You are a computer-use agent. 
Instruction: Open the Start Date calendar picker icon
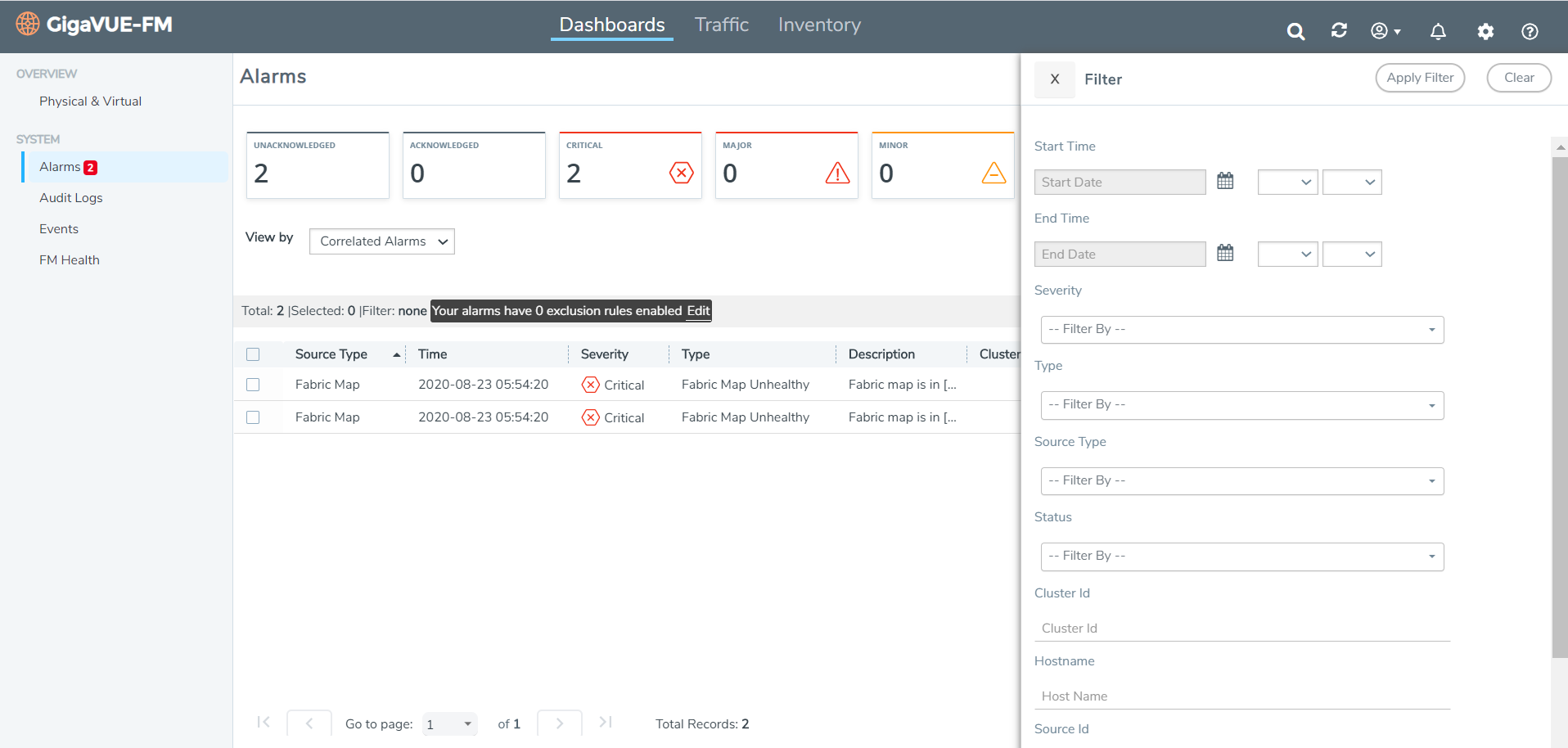click(1225, 181)
